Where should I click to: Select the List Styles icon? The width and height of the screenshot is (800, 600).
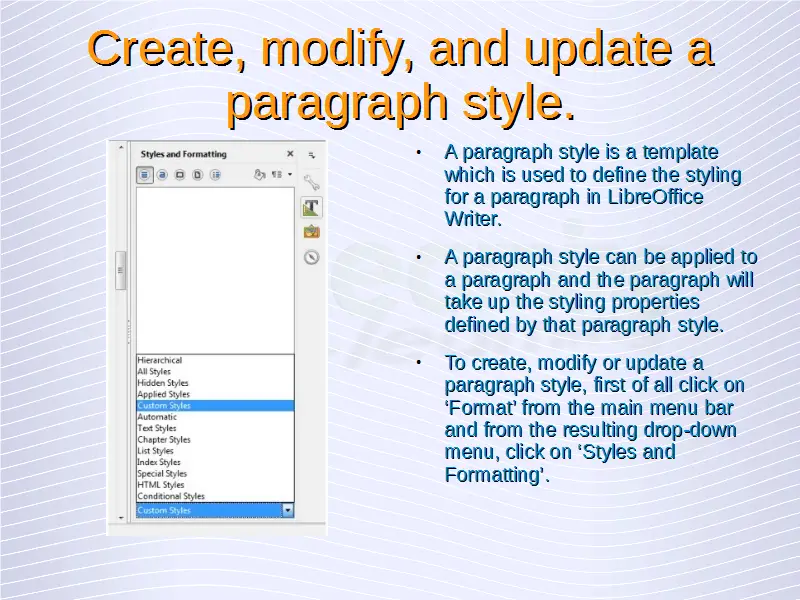point(214,174)
